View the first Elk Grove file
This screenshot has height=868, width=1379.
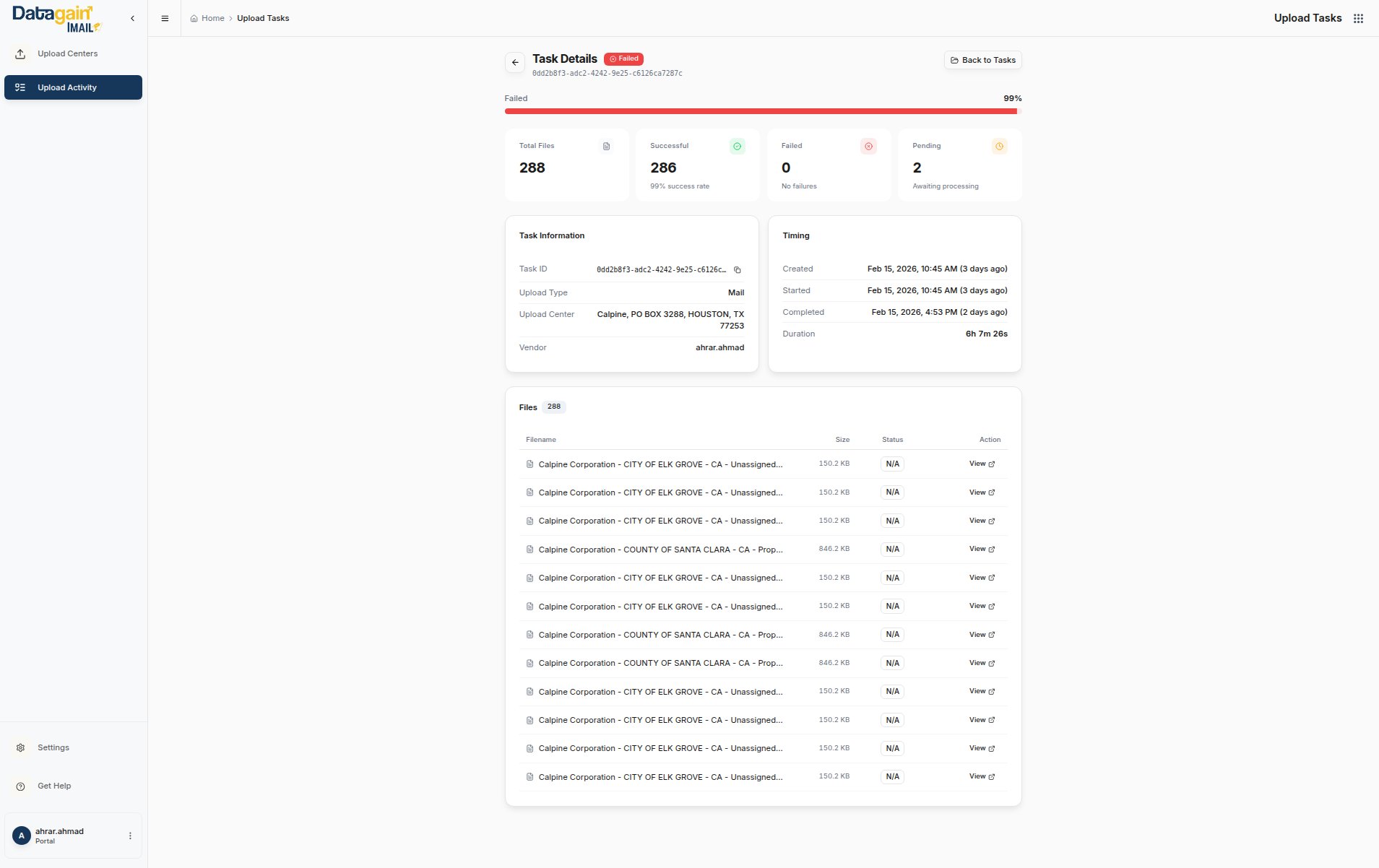pos(981,464)
